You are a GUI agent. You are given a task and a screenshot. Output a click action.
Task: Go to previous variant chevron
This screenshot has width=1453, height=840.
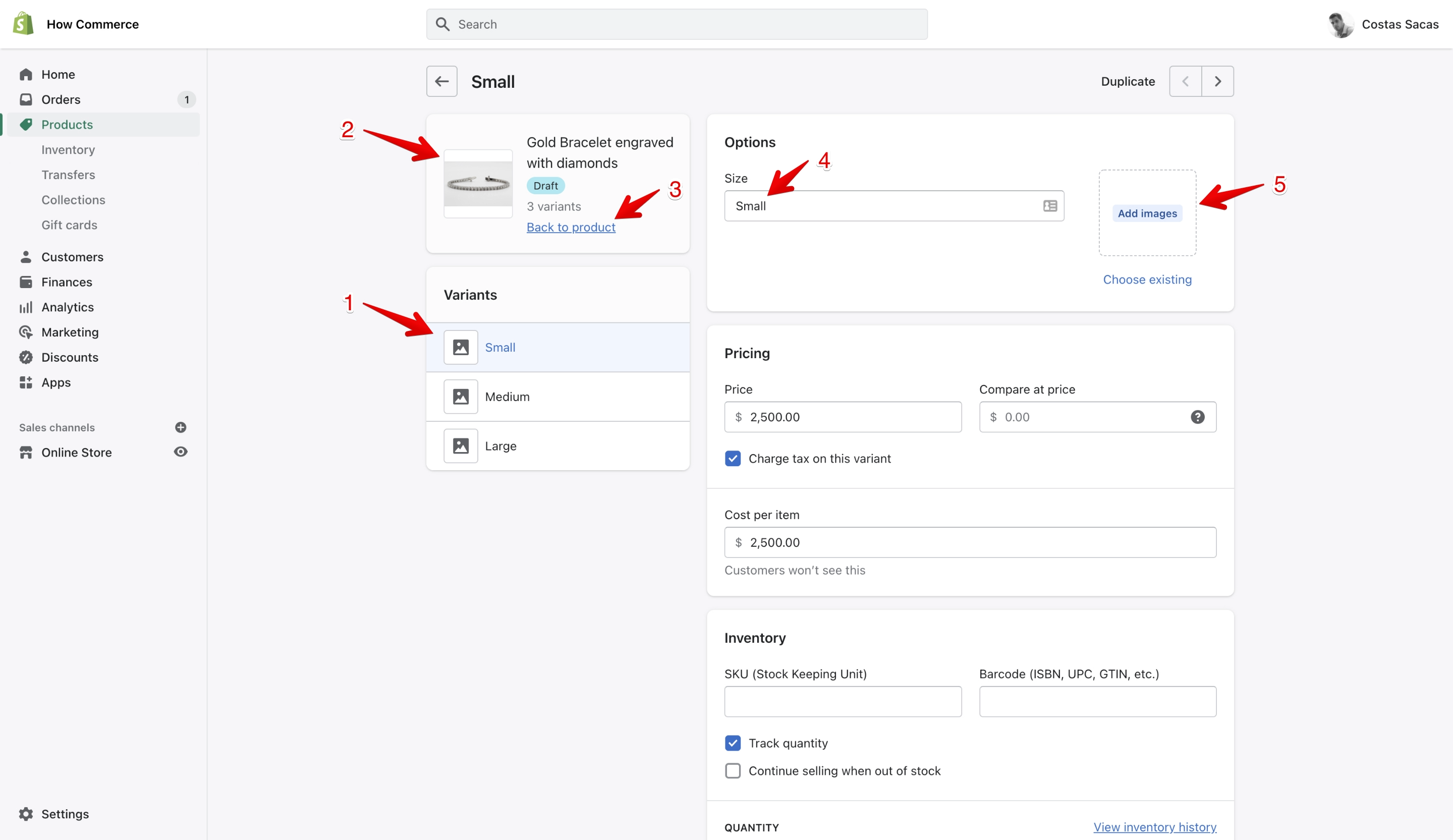point(1186,81)
